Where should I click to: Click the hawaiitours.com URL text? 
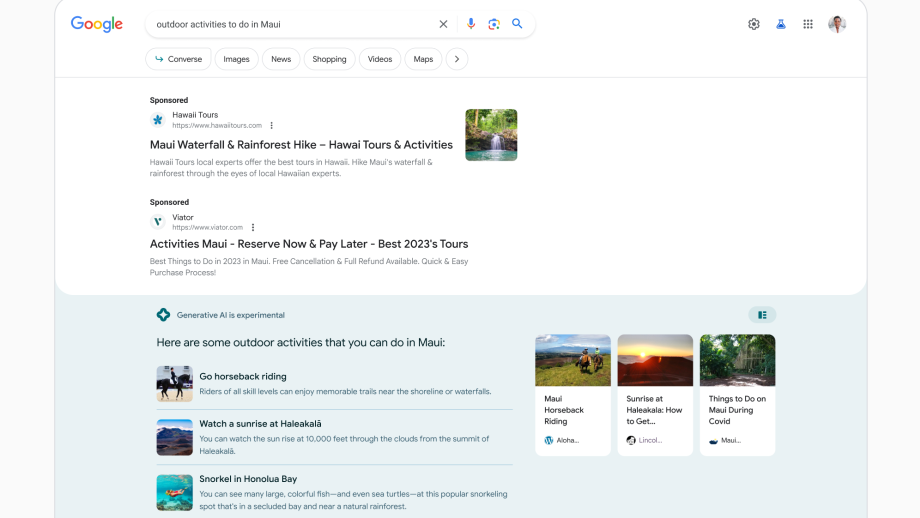click(217, 126)
